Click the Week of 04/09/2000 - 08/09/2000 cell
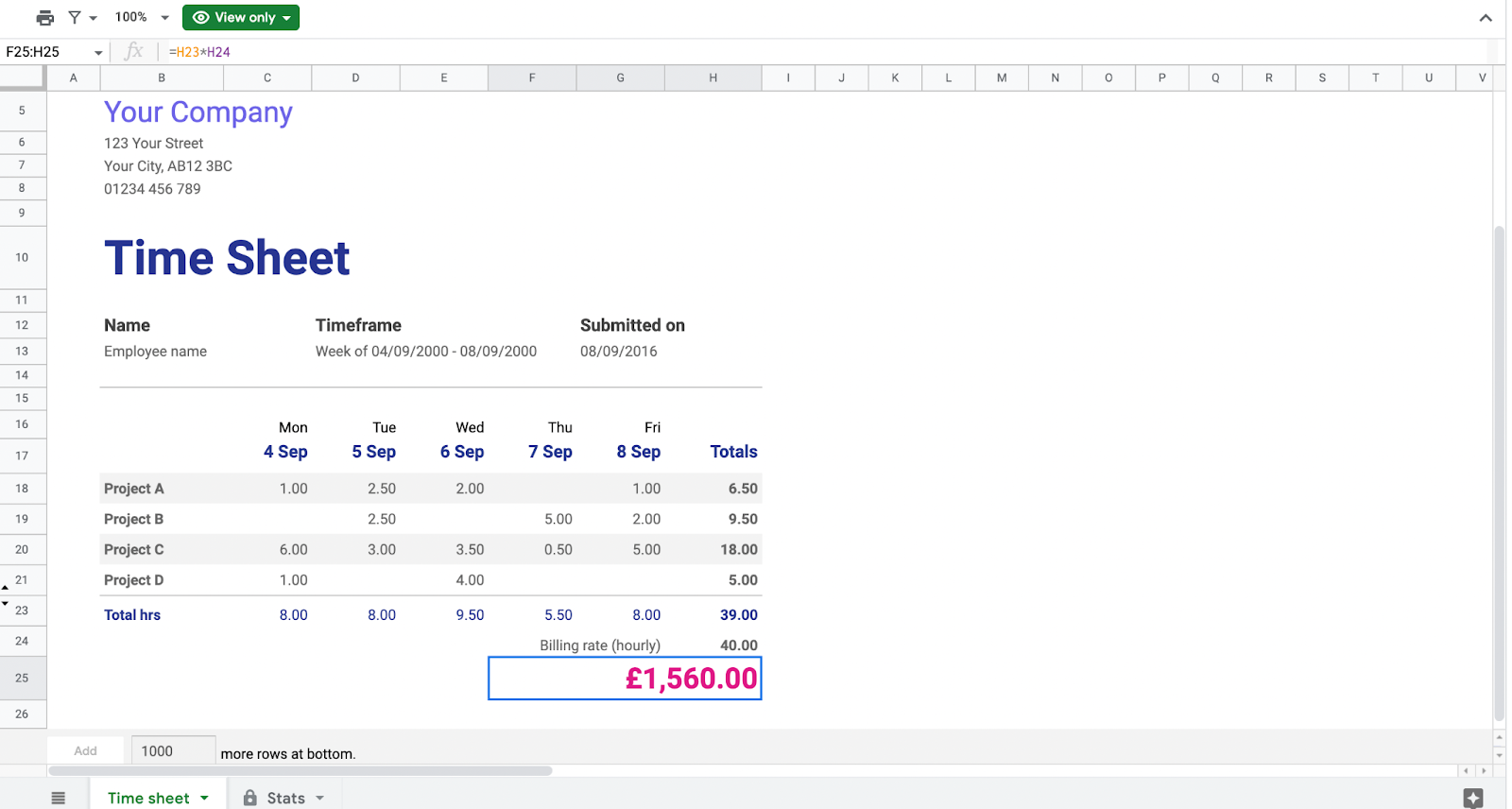 click(426, 352)
